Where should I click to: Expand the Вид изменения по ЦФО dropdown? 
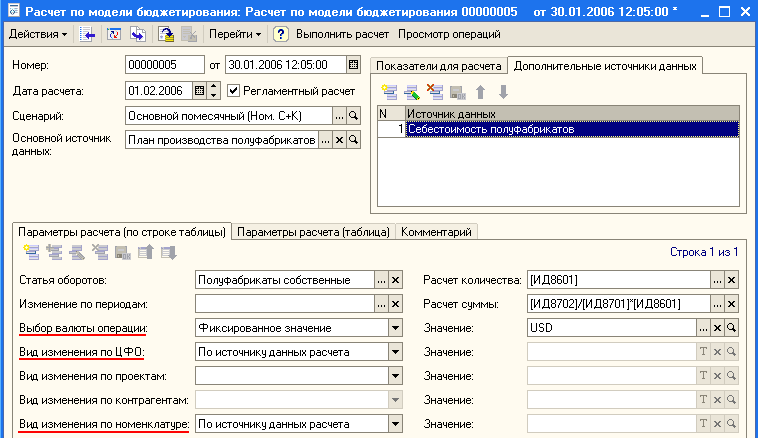(394, 352)
